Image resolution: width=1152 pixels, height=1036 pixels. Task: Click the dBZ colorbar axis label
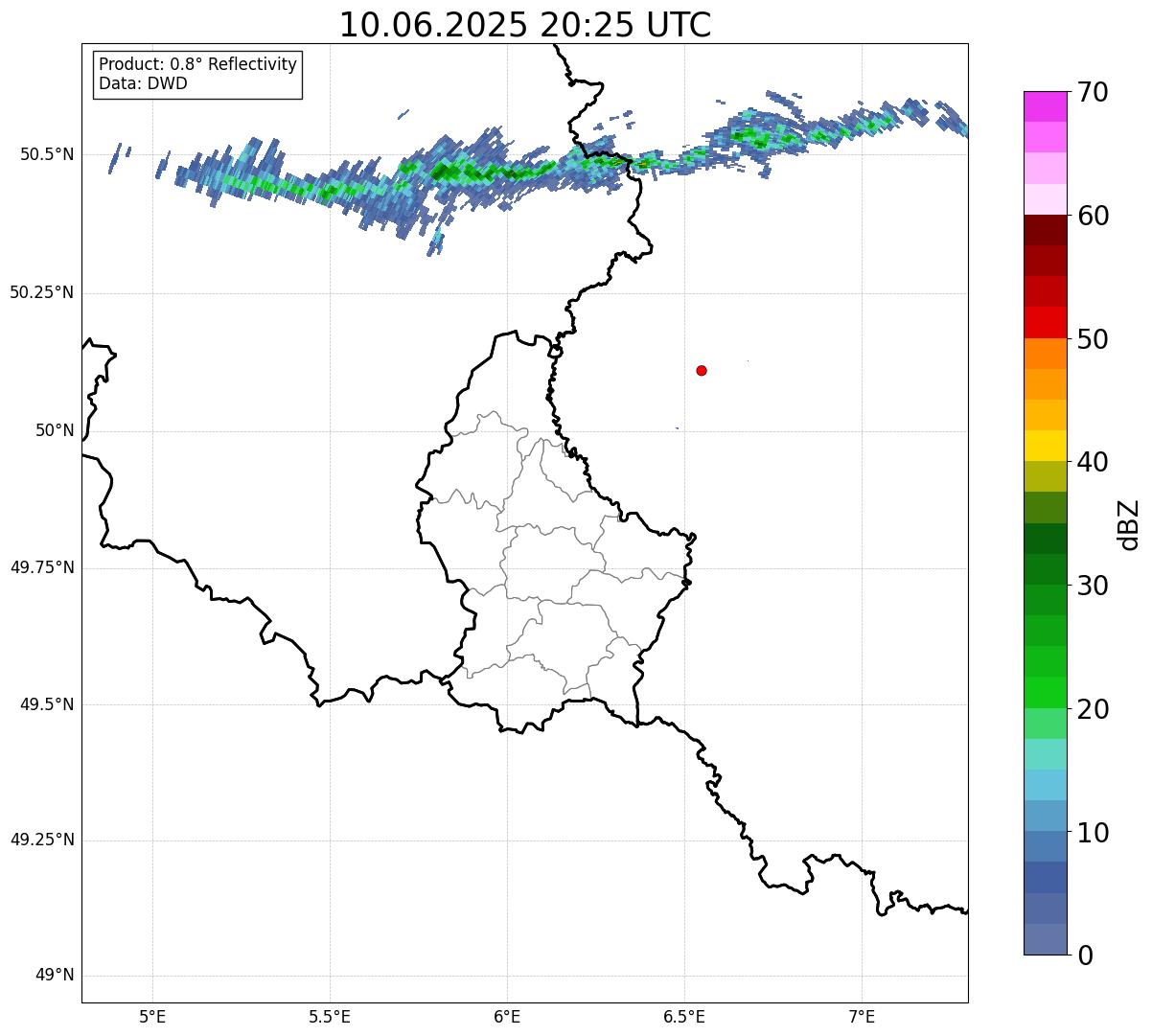coord(1129,524)
